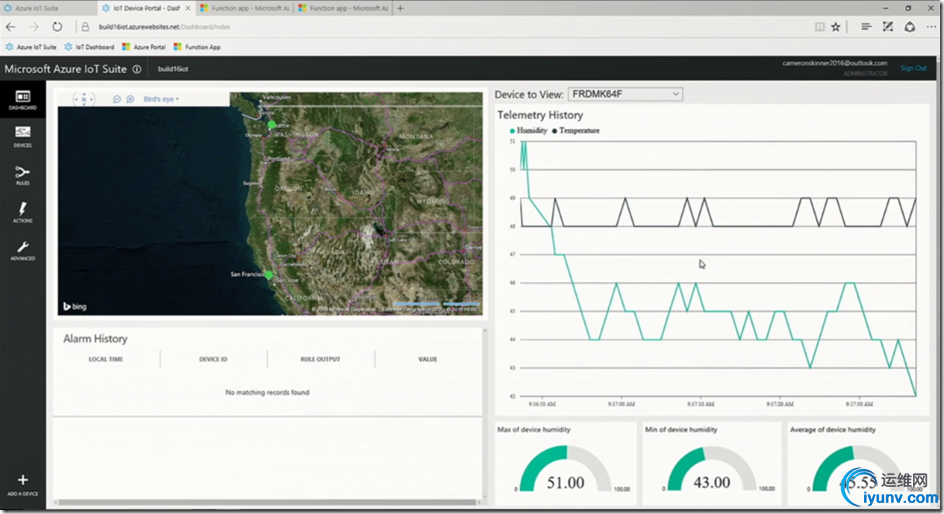Open the browser Hub icon

(866, 26)
